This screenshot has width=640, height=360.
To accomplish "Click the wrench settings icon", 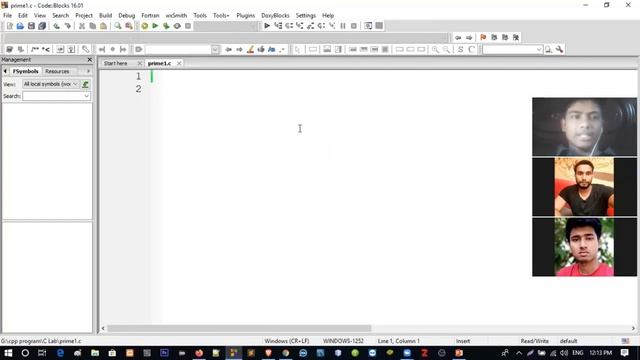I will click(560, 49).
